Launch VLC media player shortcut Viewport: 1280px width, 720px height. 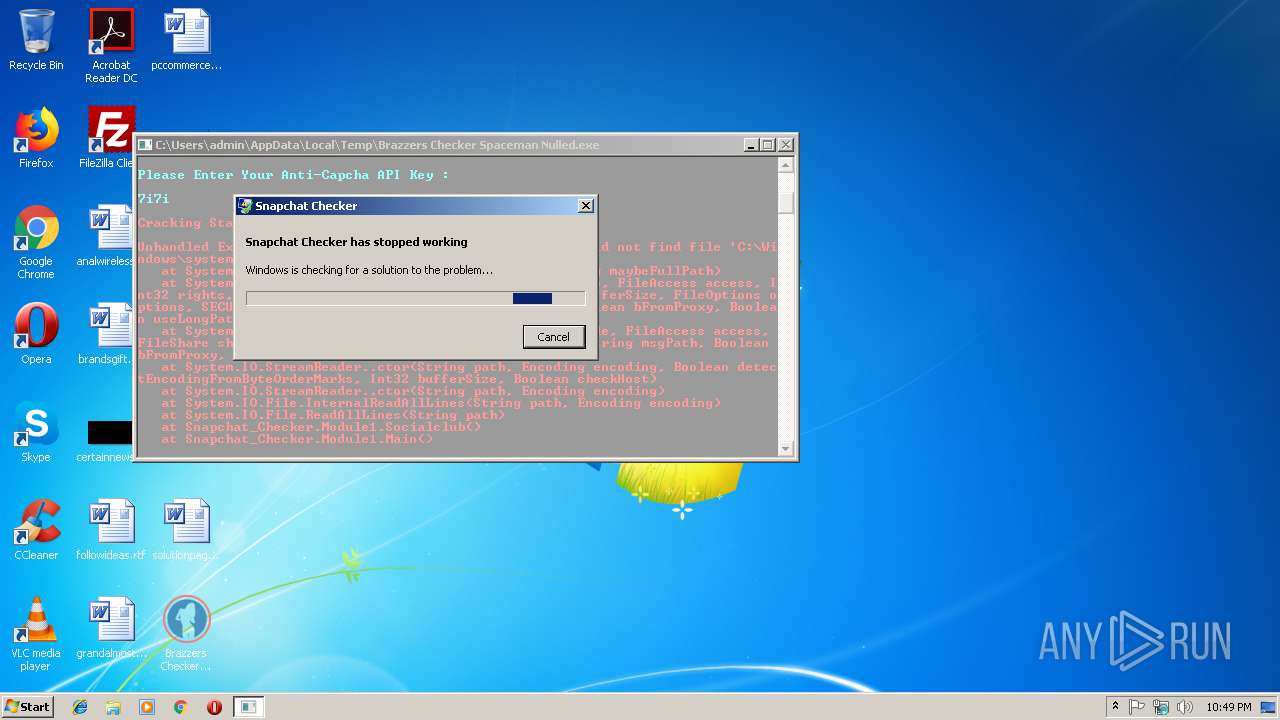[36, 634]
